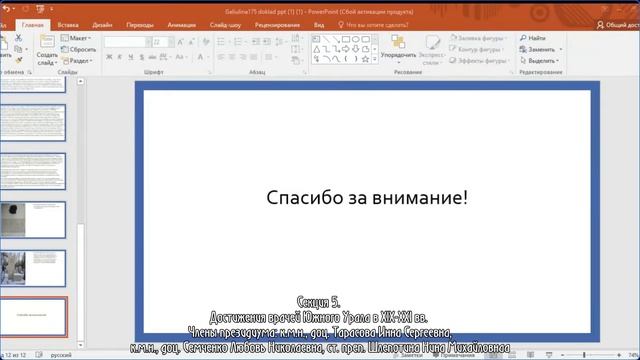Open the Абзац paragraph dialog launcher

(x=304, y=72)
